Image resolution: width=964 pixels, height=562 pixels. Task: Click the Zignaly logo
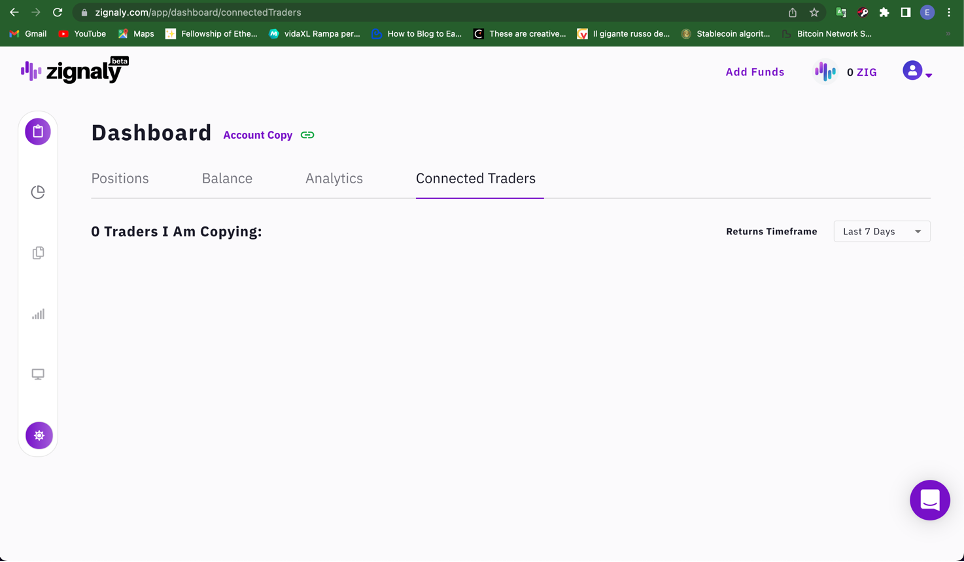pyautogui.click(x=74, y=70)
